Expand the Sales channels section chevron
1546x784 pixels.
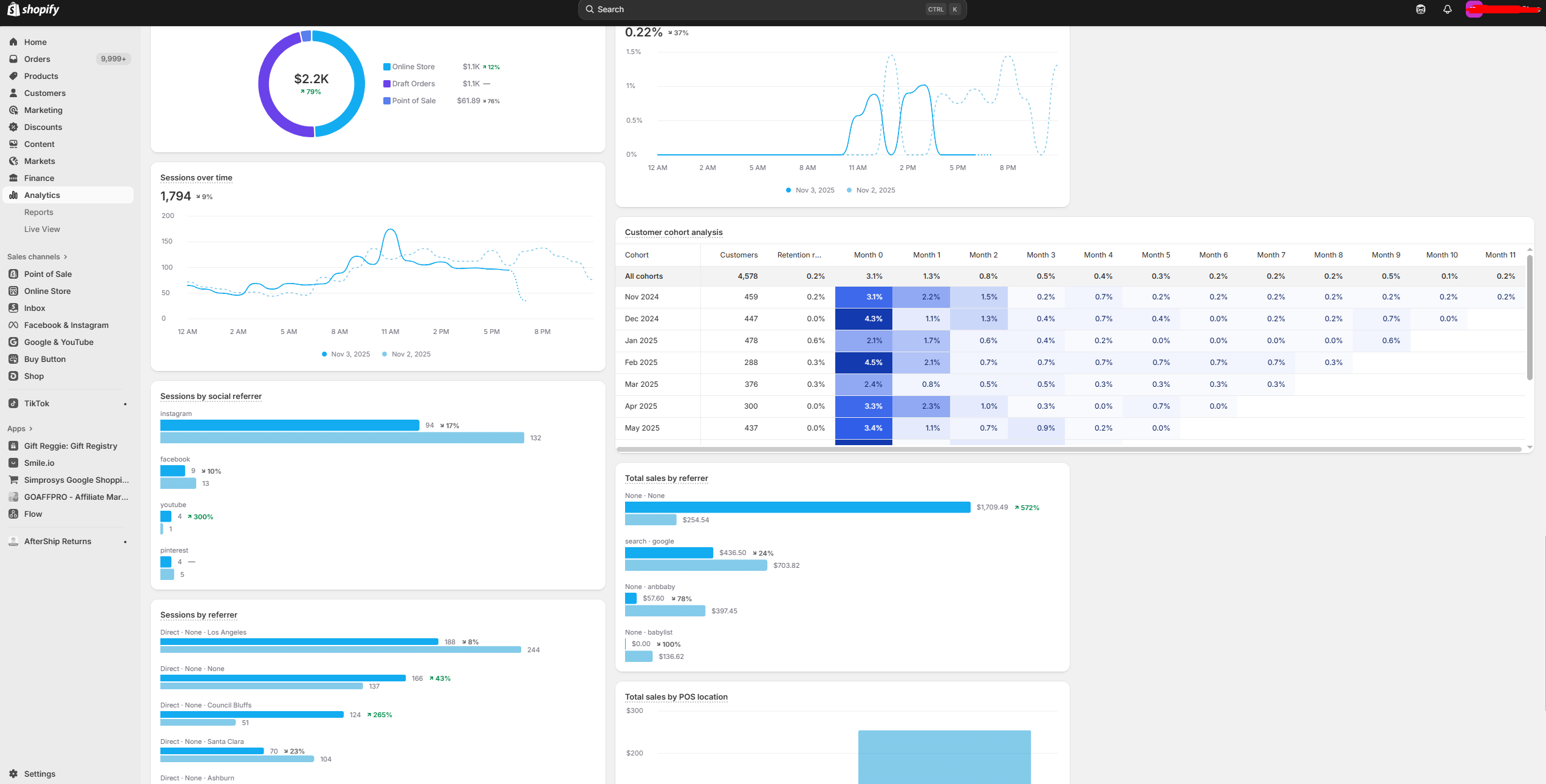(66, 257)
